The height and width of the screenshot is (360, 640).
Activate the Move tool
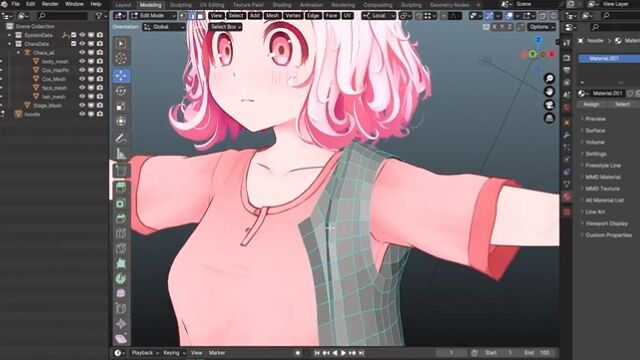coord(121,76)
